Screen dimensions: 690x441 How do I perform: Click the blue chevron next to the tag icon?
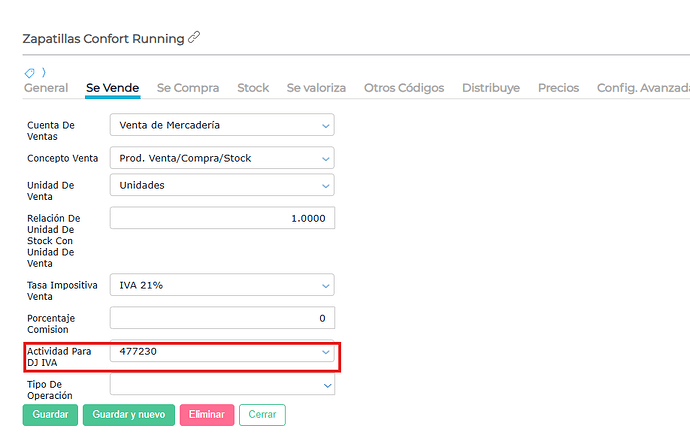click(x=44, y=72)
